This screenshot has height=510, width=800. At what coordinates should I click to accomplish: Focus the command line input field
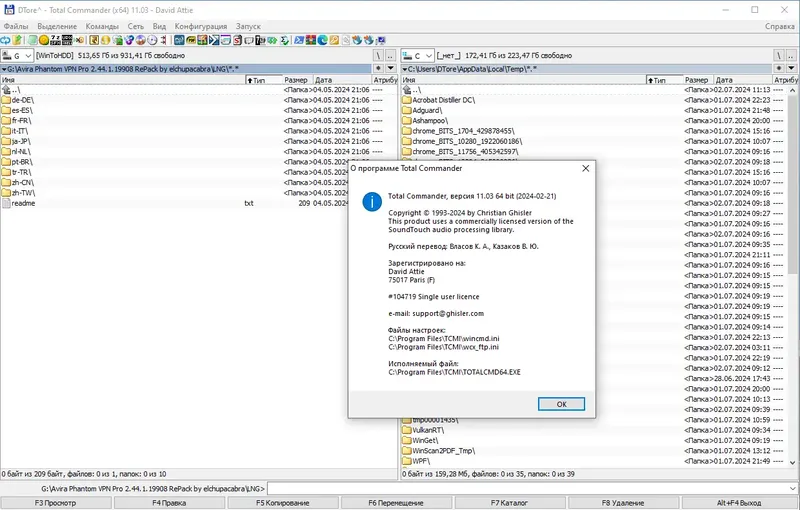527,489
